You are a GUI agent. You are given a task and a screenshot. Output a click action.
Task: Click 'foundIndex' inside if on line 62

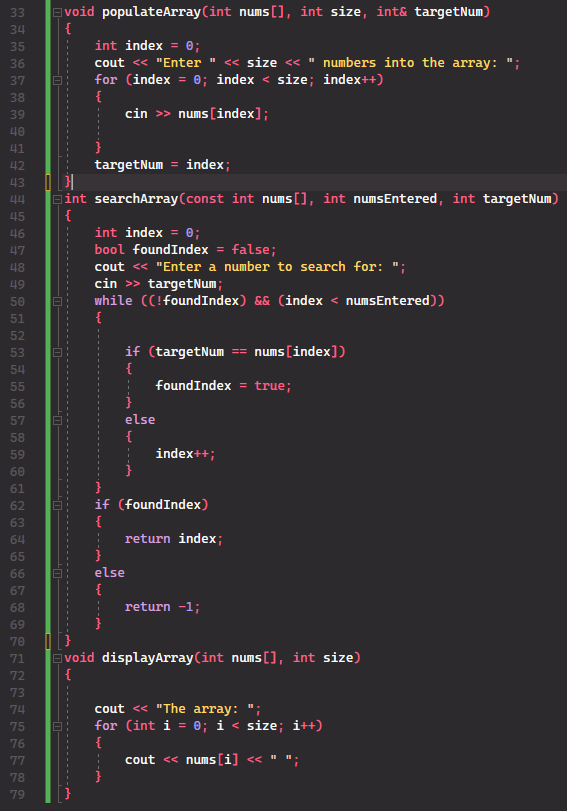click(162, 504)
